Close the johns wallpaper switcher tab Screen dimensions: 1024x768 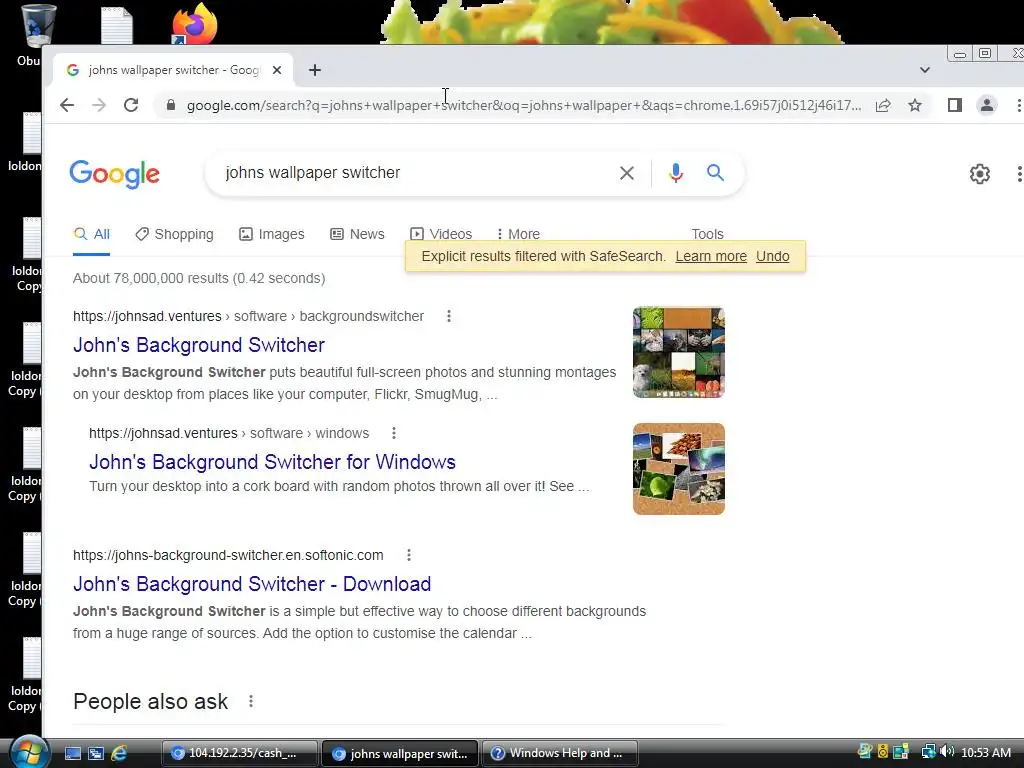pos(277,70)
